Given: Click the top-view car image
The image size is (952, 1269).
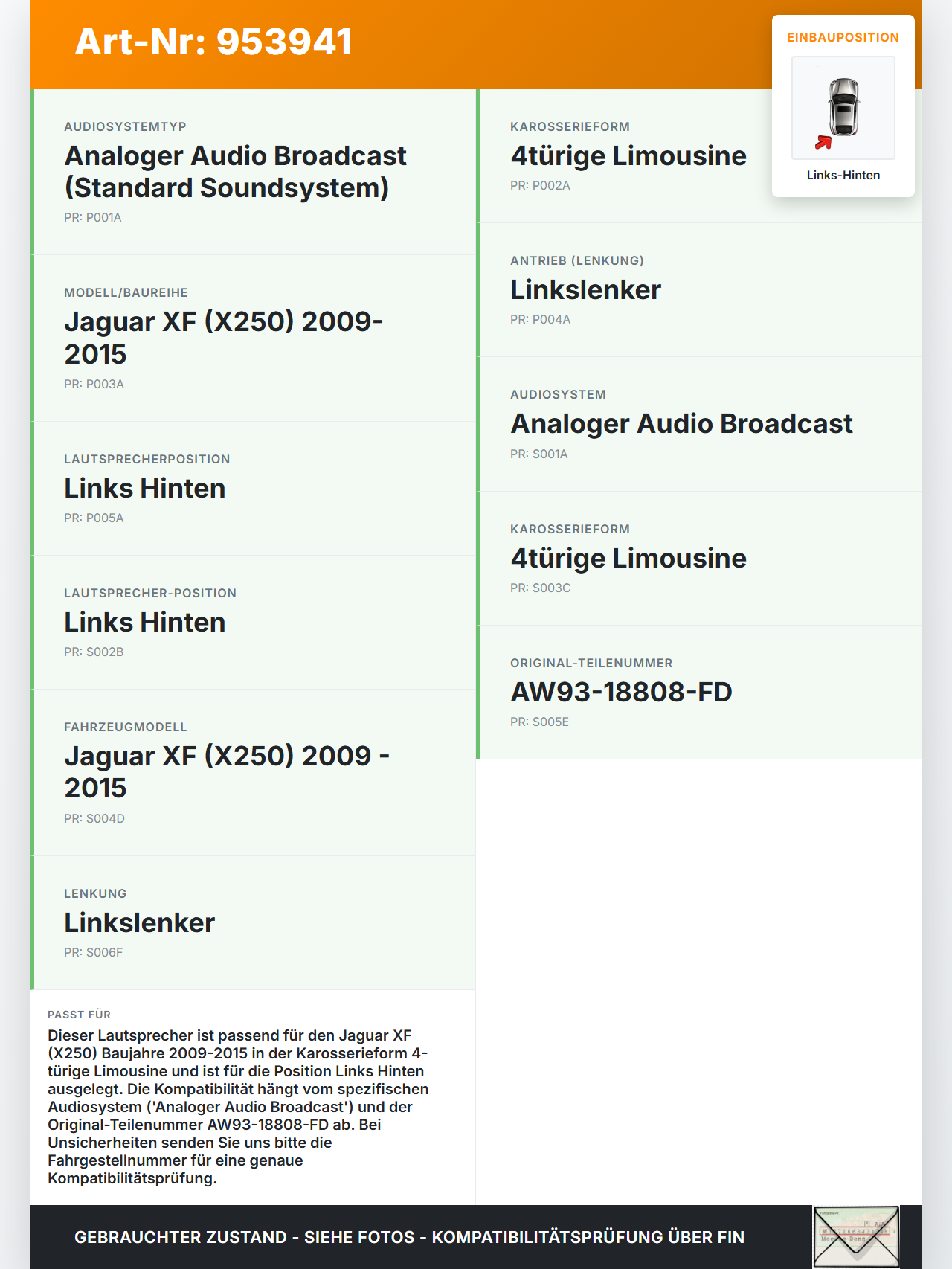Looking at the screenshot, I should 843,107.
